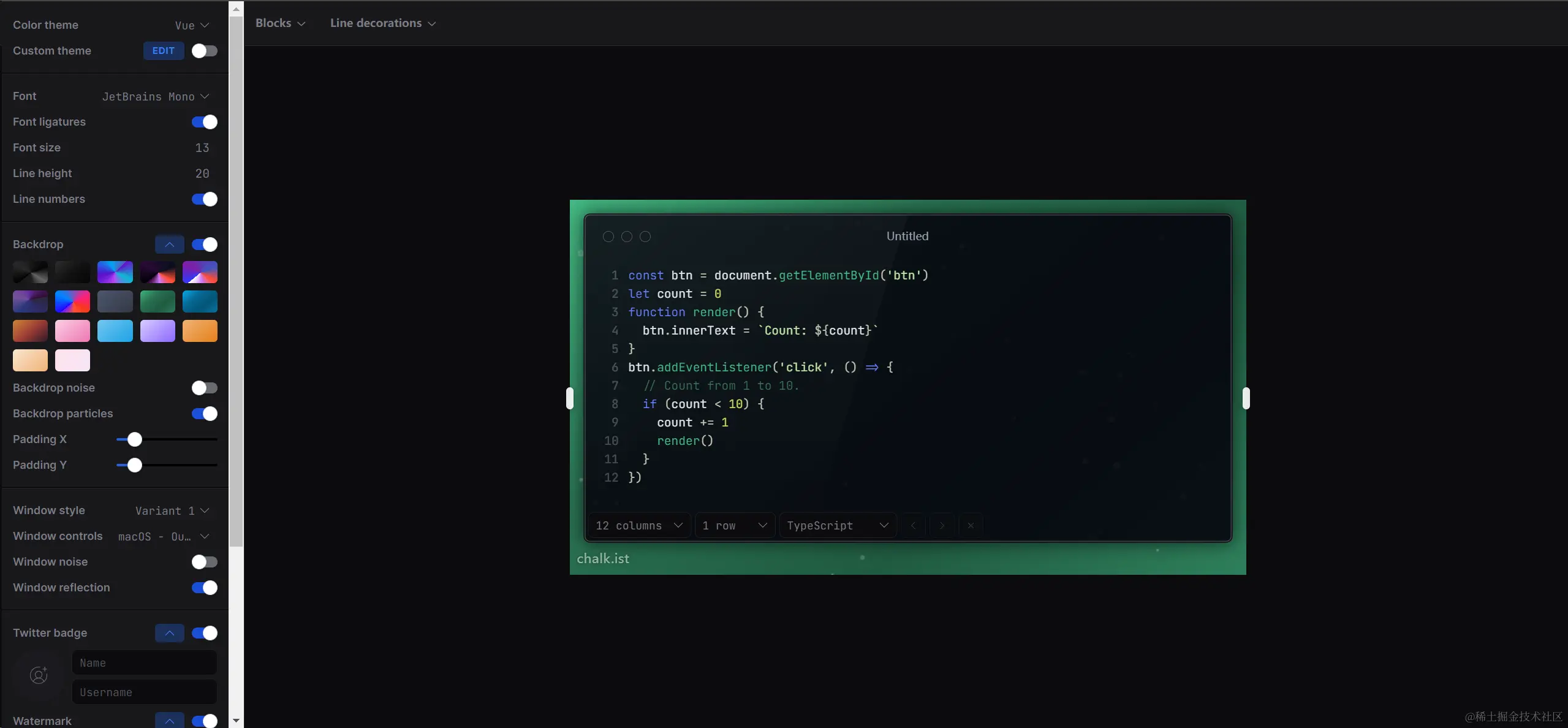Click the chalk.ist watermark text
Image resolution: width=1568 pixels, height=728 pixels.
(603, 558)
